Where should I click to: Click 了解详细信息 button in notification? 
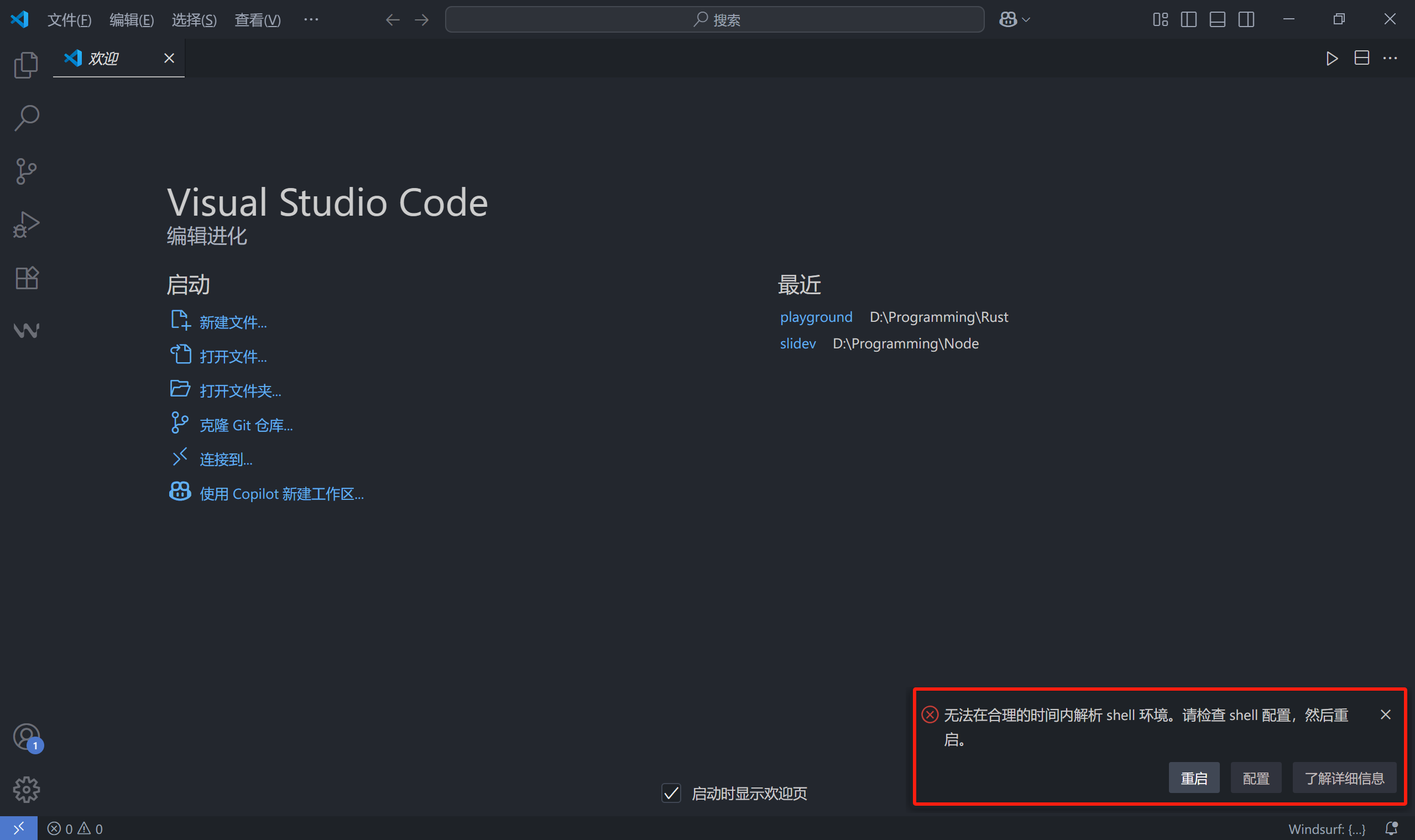pos(1344,778)
